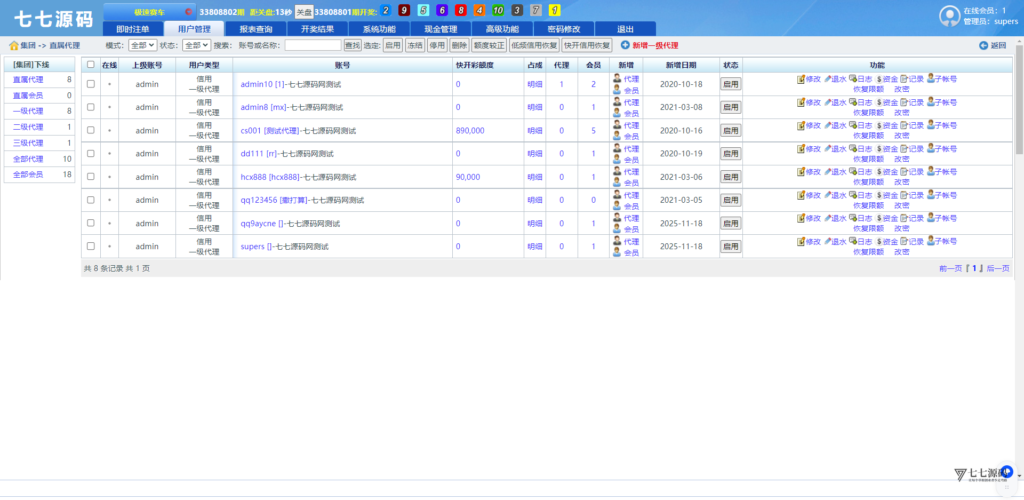Click 会员 person icon in hcx888 row
Screen dimensions: 1024x500
click(616, 183)
